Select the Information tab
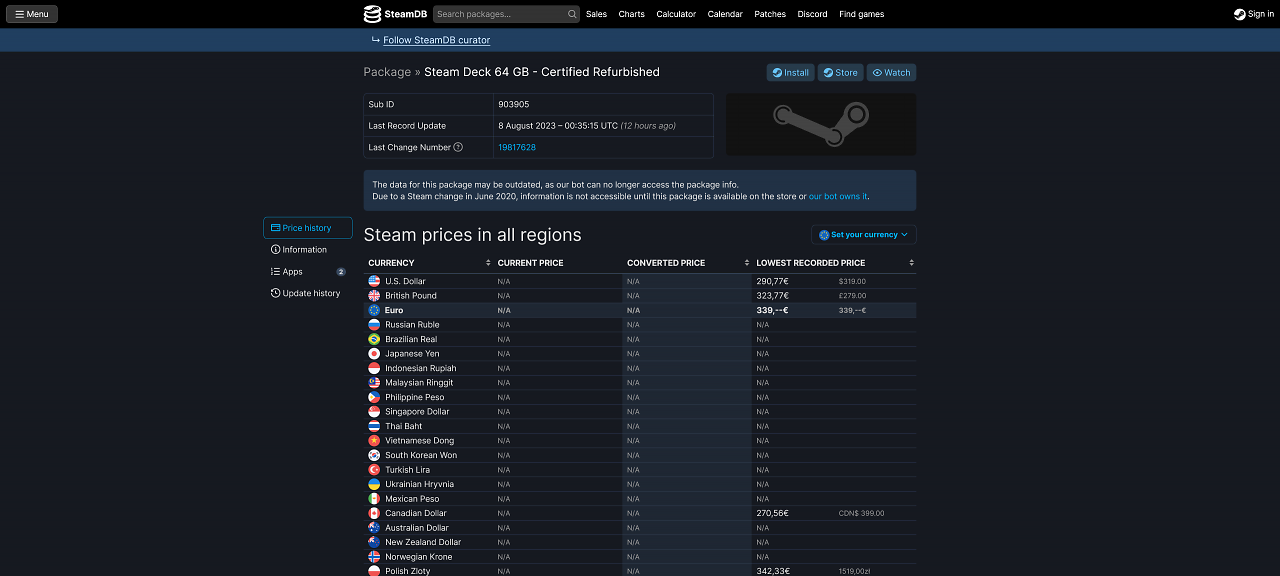This screenshot has height=576, width=1280. (x=308, y=250)
